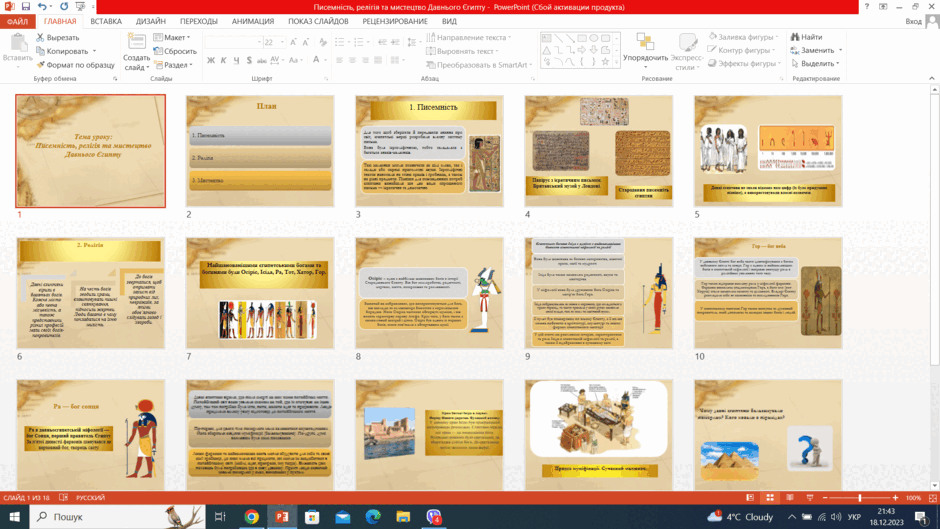Toggle underline Ч formatting
The width and height of the screenshot is (940, 529).
(236, 60)
